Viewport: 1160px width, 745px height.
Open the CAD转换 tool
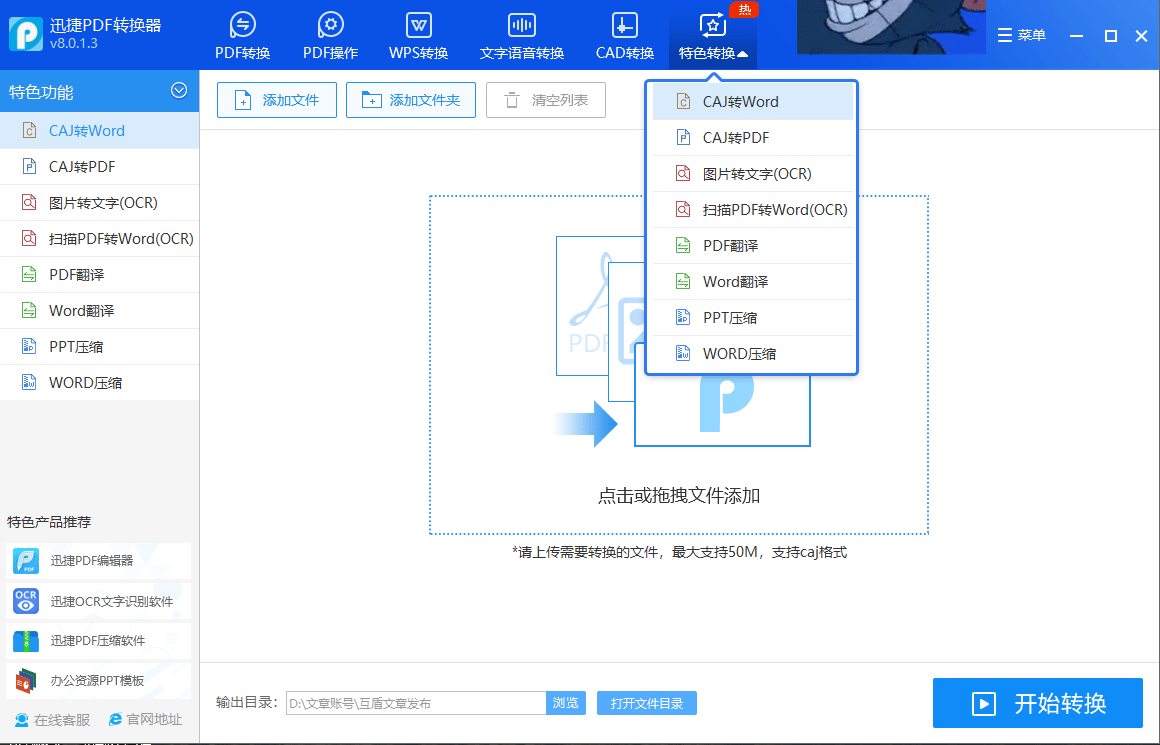click(x=623, y=35)
